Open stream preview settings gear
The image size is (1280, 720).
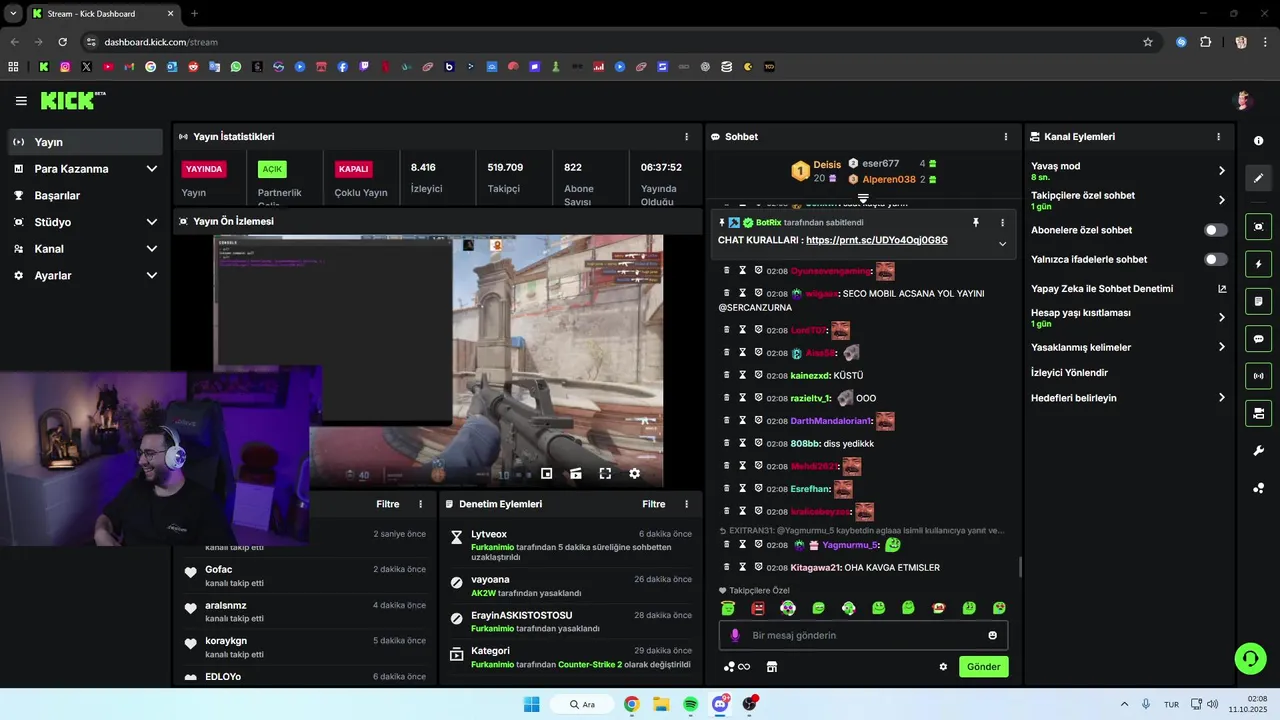point(634,474)
